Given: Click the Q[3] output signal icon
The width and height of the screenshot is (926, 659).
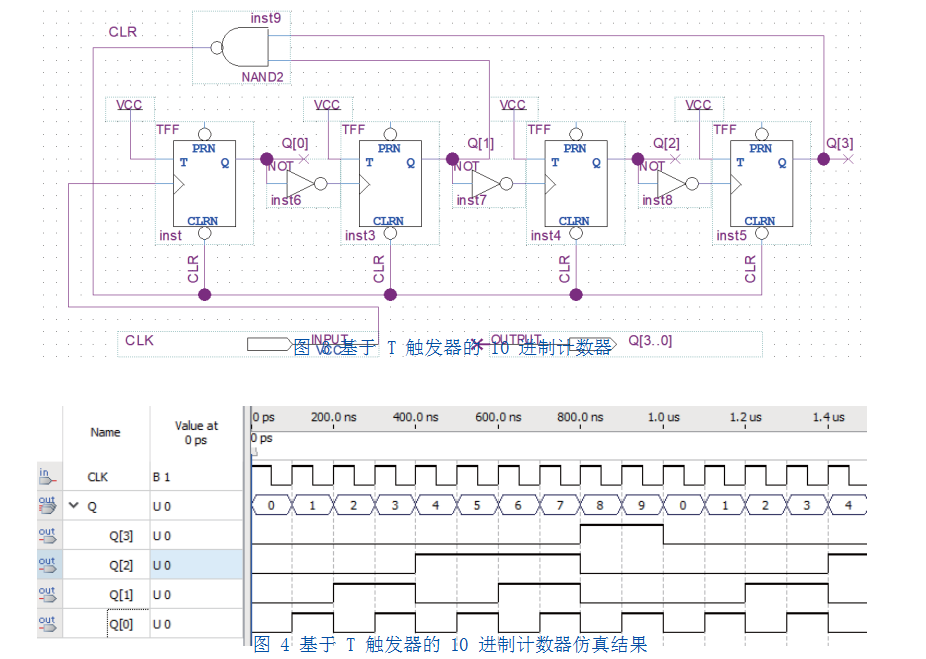Looking at the screenshot, I should (47, 536).
